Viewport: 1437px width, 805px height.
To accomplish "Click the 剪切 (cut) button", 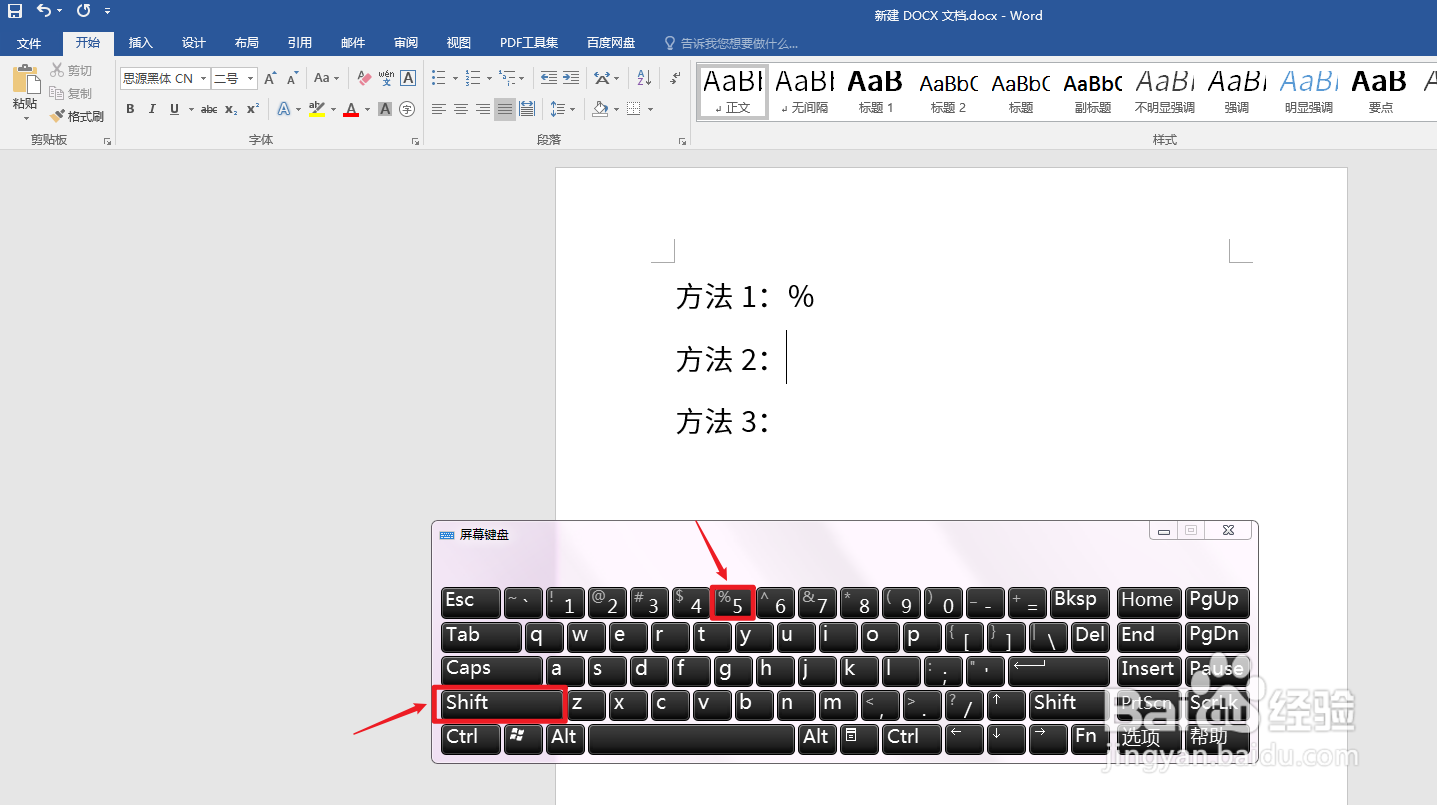I will [x=71, y=70].
